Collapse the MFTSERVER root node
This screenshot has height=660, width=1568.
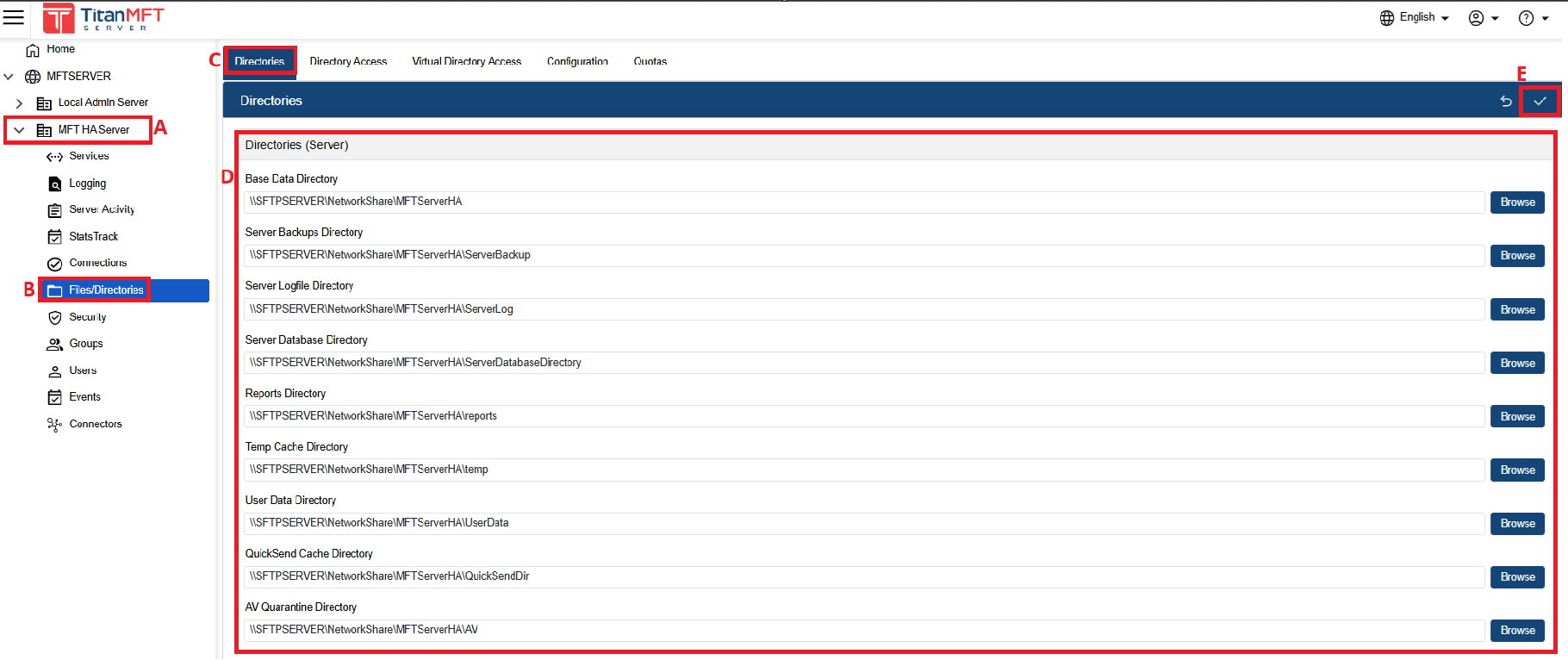pos(9,77)
